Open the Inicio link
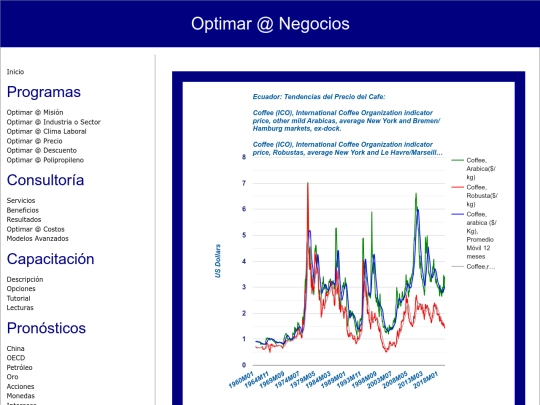 coord(15,72)
